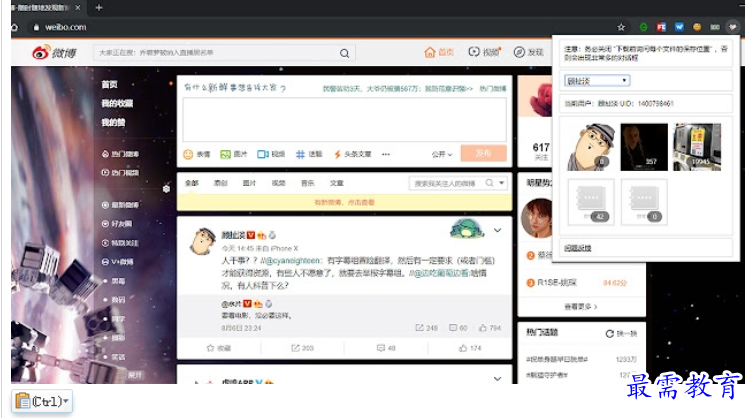Click the 收藏 star icon under the post
This screenshot has height=418, width=748.
pyautogui.click(x=210, y=348)
